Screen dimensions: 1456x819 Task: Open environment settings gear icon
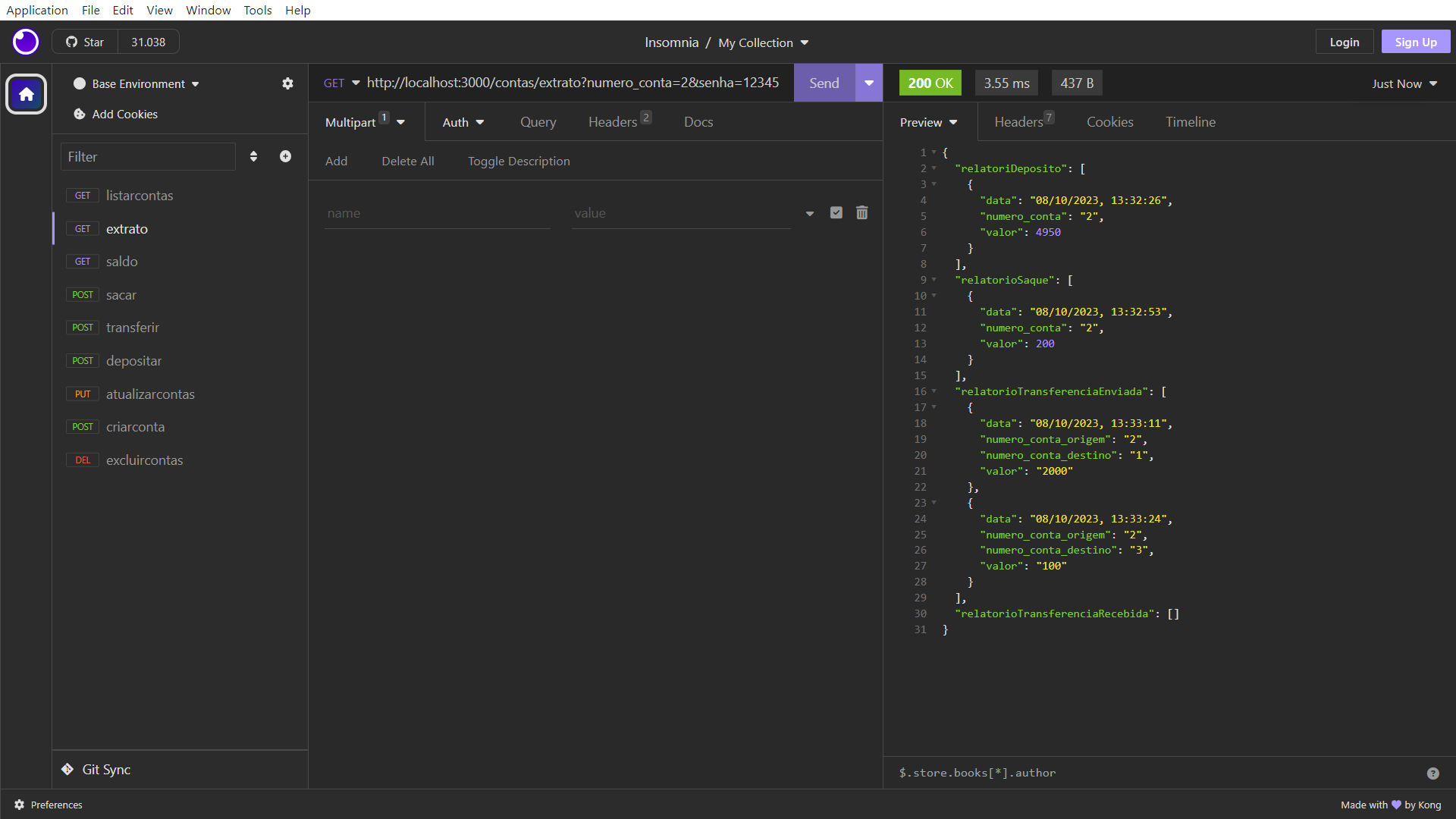click(287, 83)
